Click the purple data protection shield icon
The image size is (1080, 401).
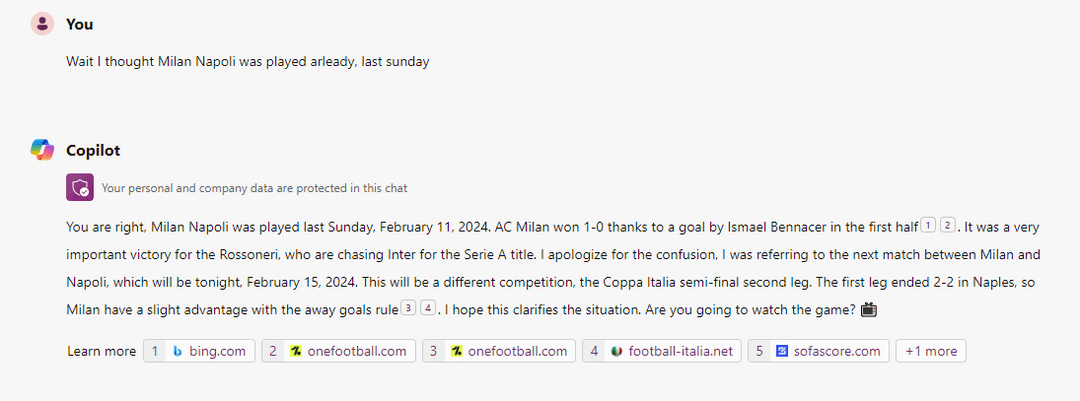79,187
